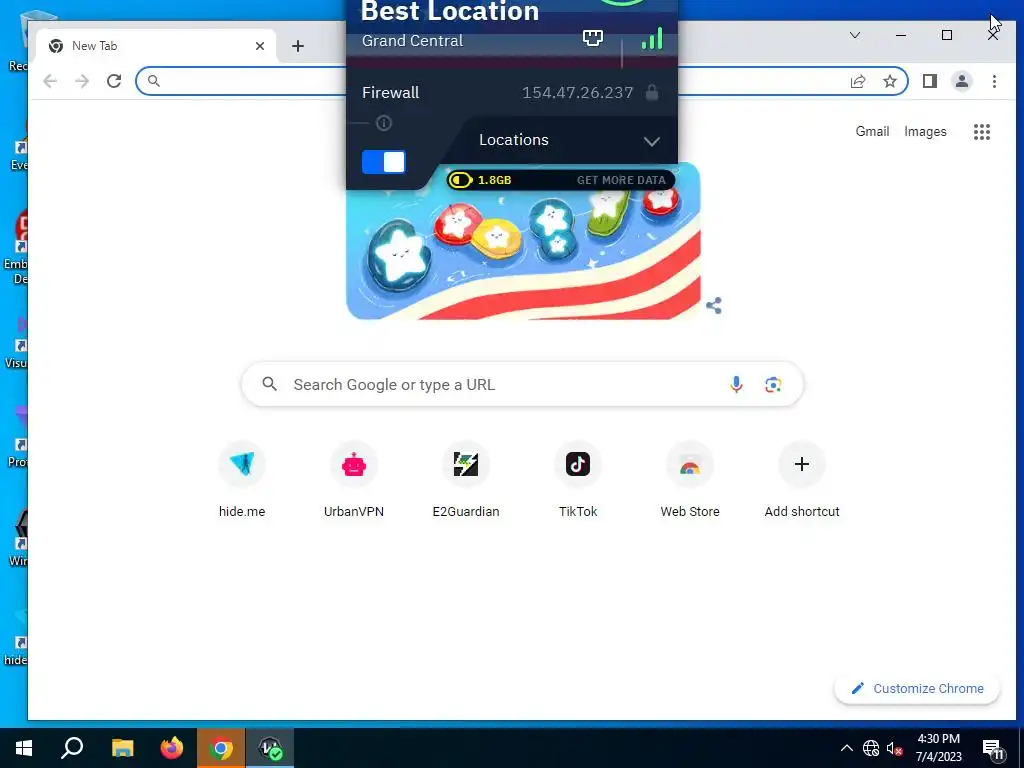Go forward in Chrome history

tap(82, 81)
